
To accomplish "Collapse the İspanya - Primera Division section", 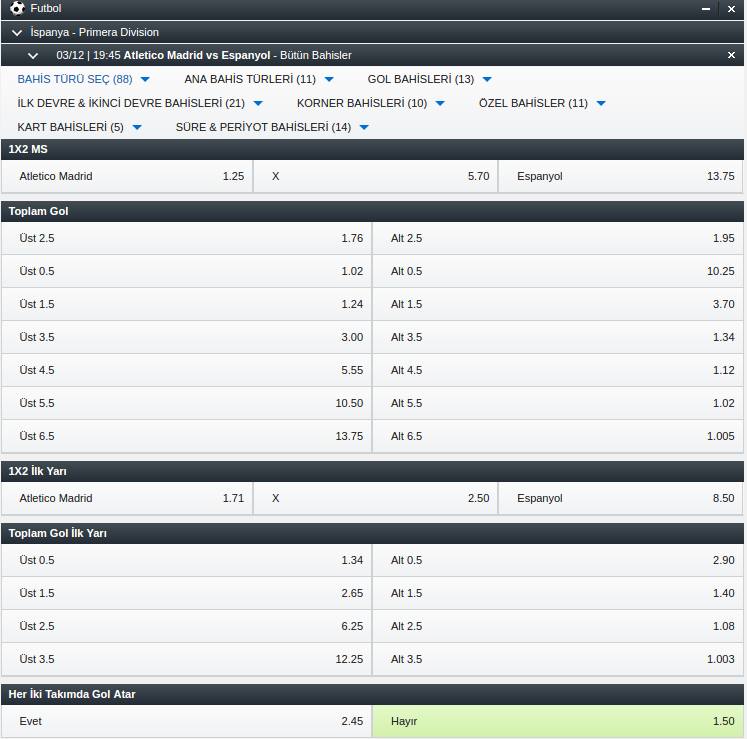I will (17, 32).
